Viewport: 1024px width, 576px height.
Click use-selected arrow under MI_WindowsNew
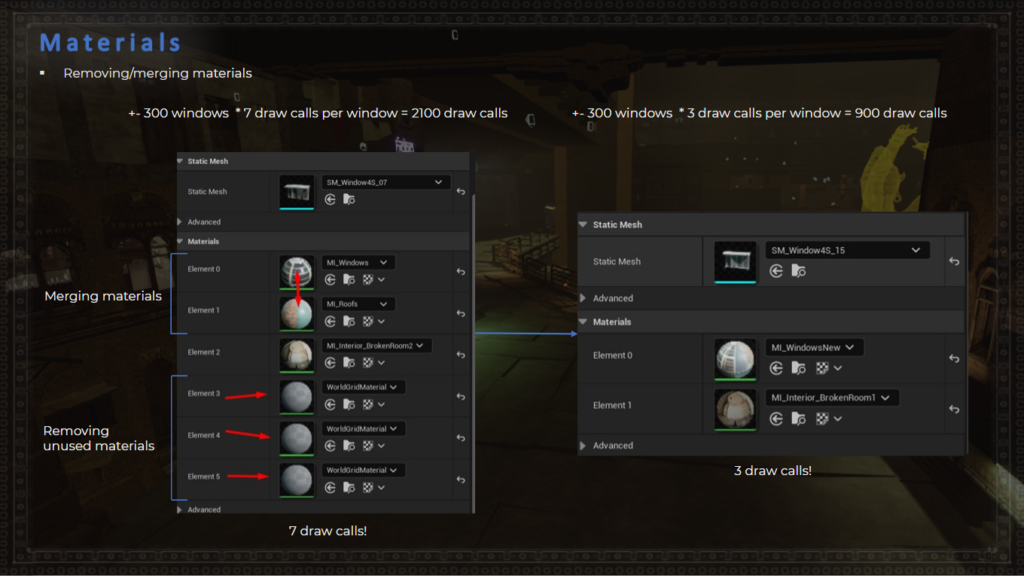776,368
